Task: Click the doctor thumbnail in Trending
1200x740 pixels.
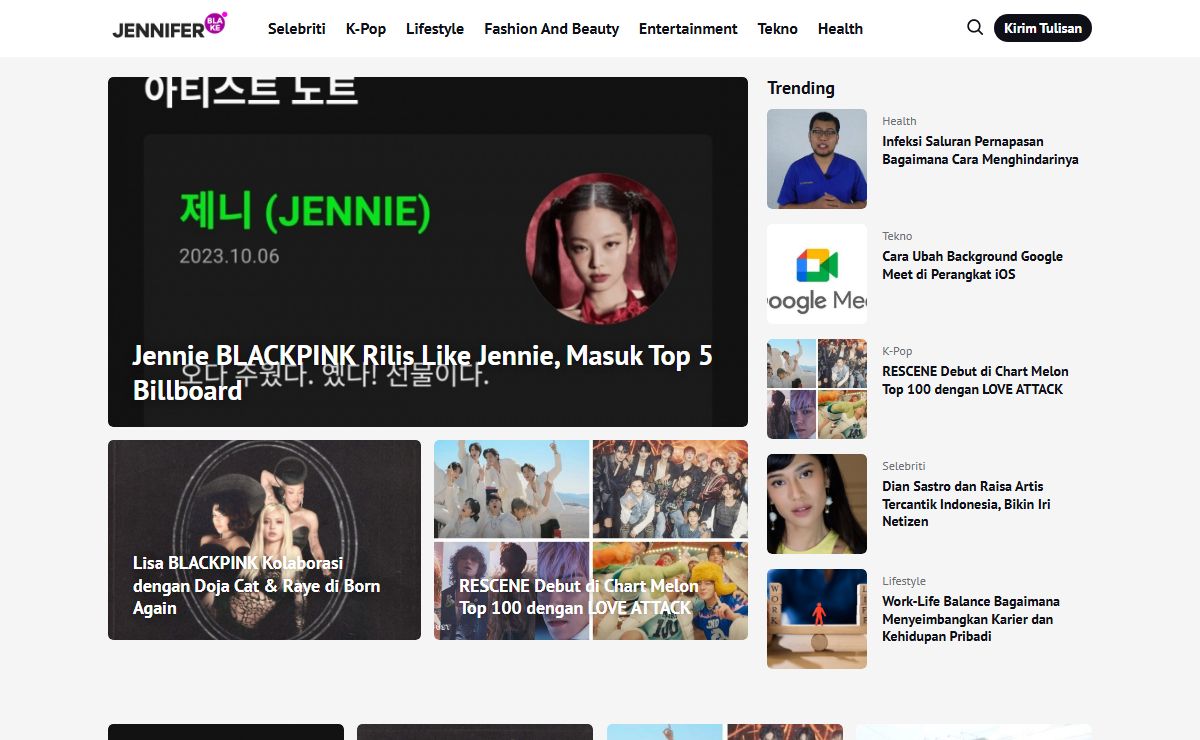Action: coord(817,159)
